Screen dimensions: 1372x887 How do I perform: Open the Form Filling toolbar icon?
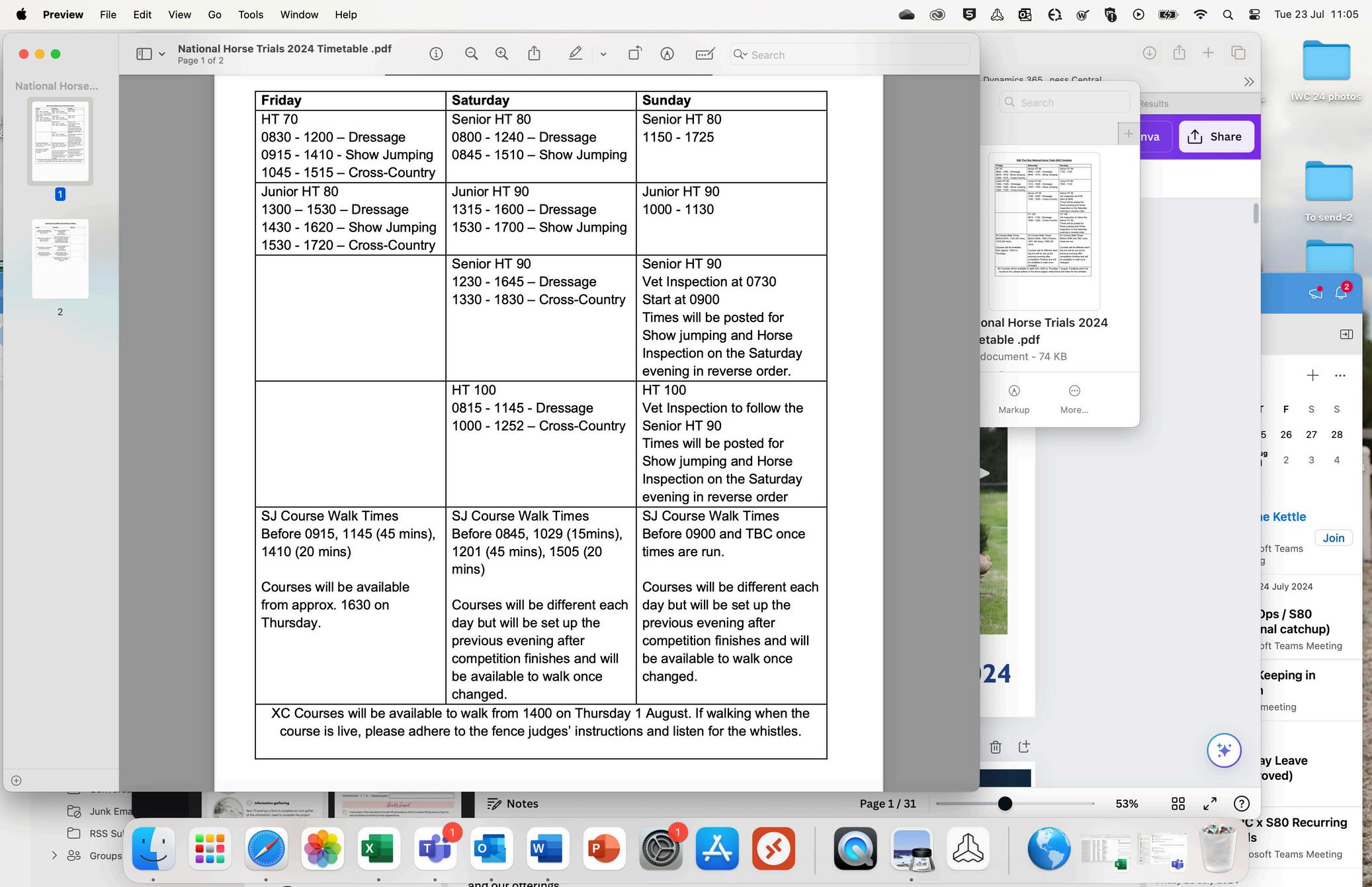tap(705, 54)
